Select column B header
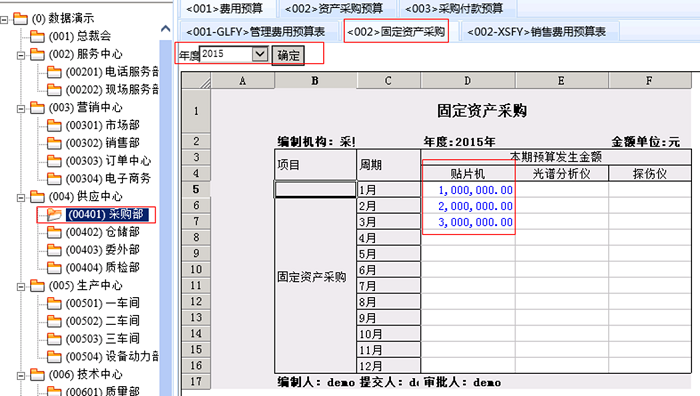700x396 pixels. [315, 81]
